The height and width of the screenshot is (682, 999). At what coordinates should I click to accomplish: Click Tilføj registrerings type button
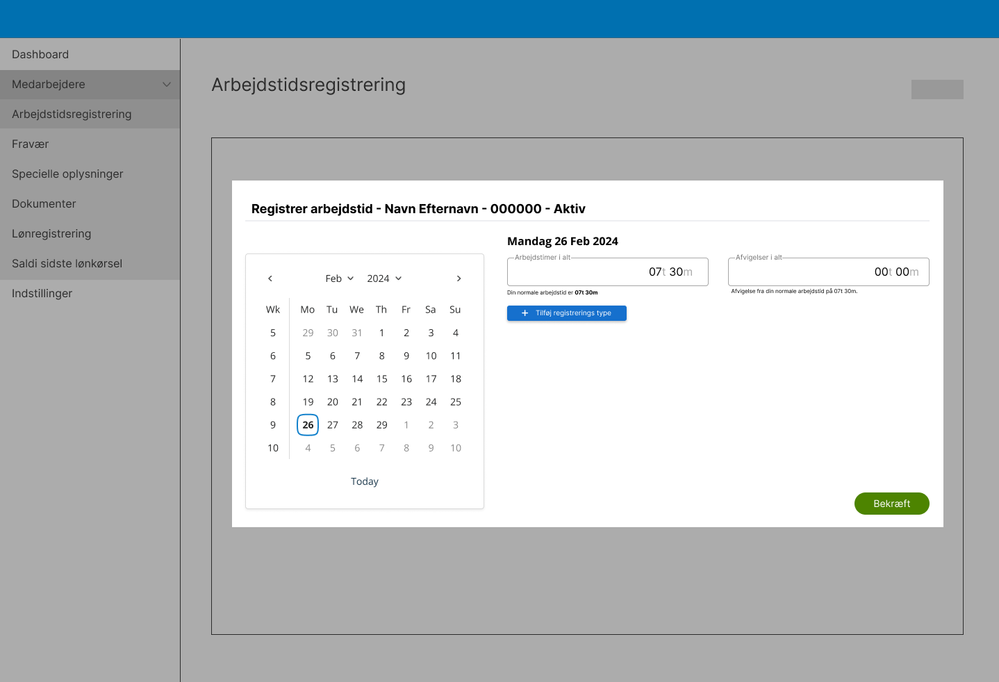pos(566,313)
